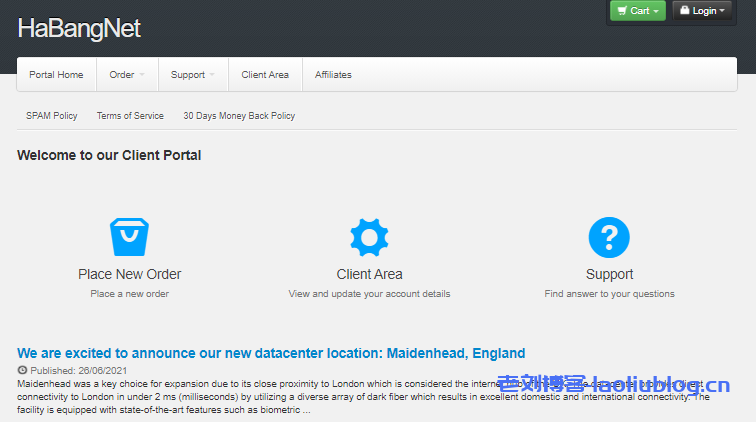The width and height of the screenshot is (756, 422).
Task: Open the SPAM Policy link
Action: [x=52, y=116]
